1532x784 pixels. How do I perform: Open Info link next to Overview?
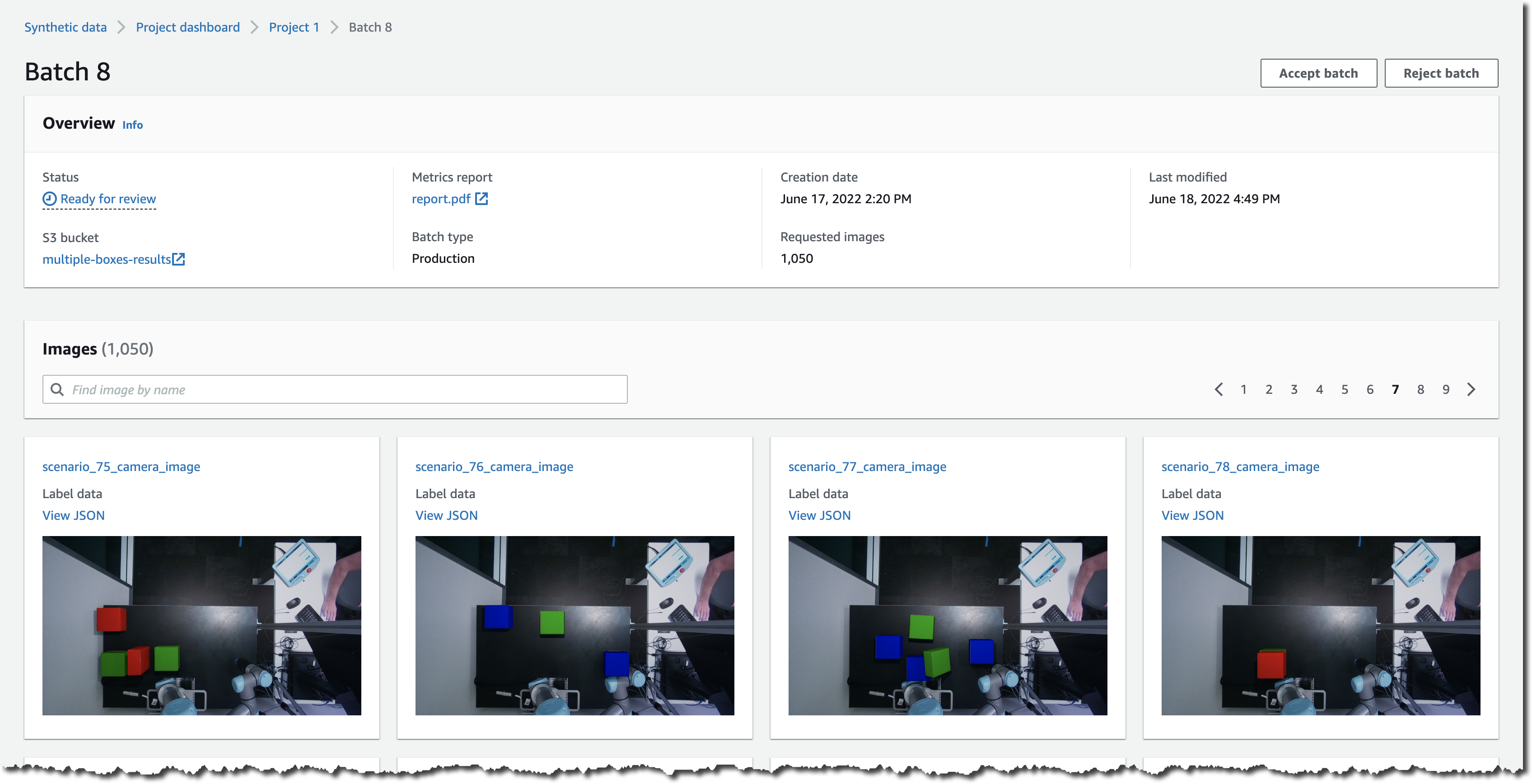132,125
